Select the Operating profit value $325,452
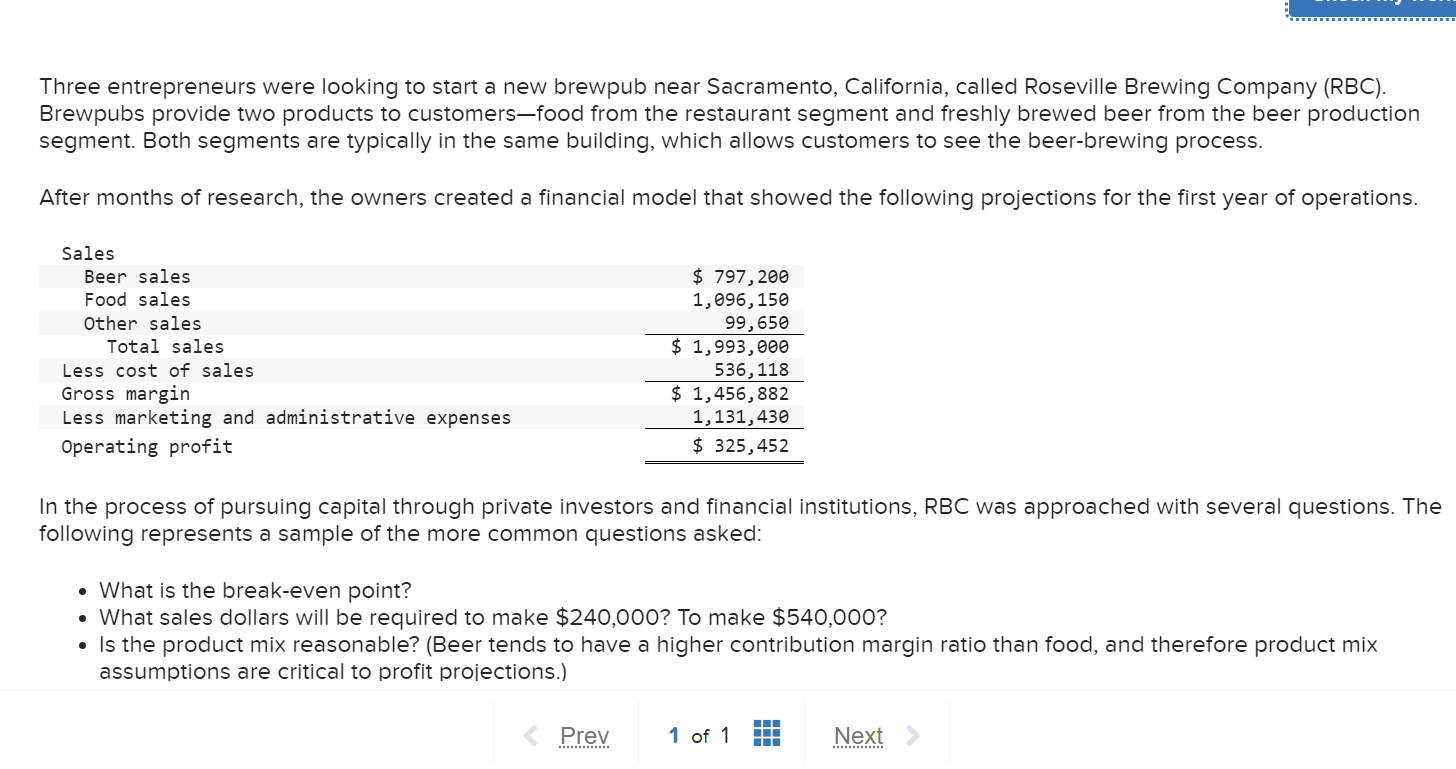 pos(741,445)
